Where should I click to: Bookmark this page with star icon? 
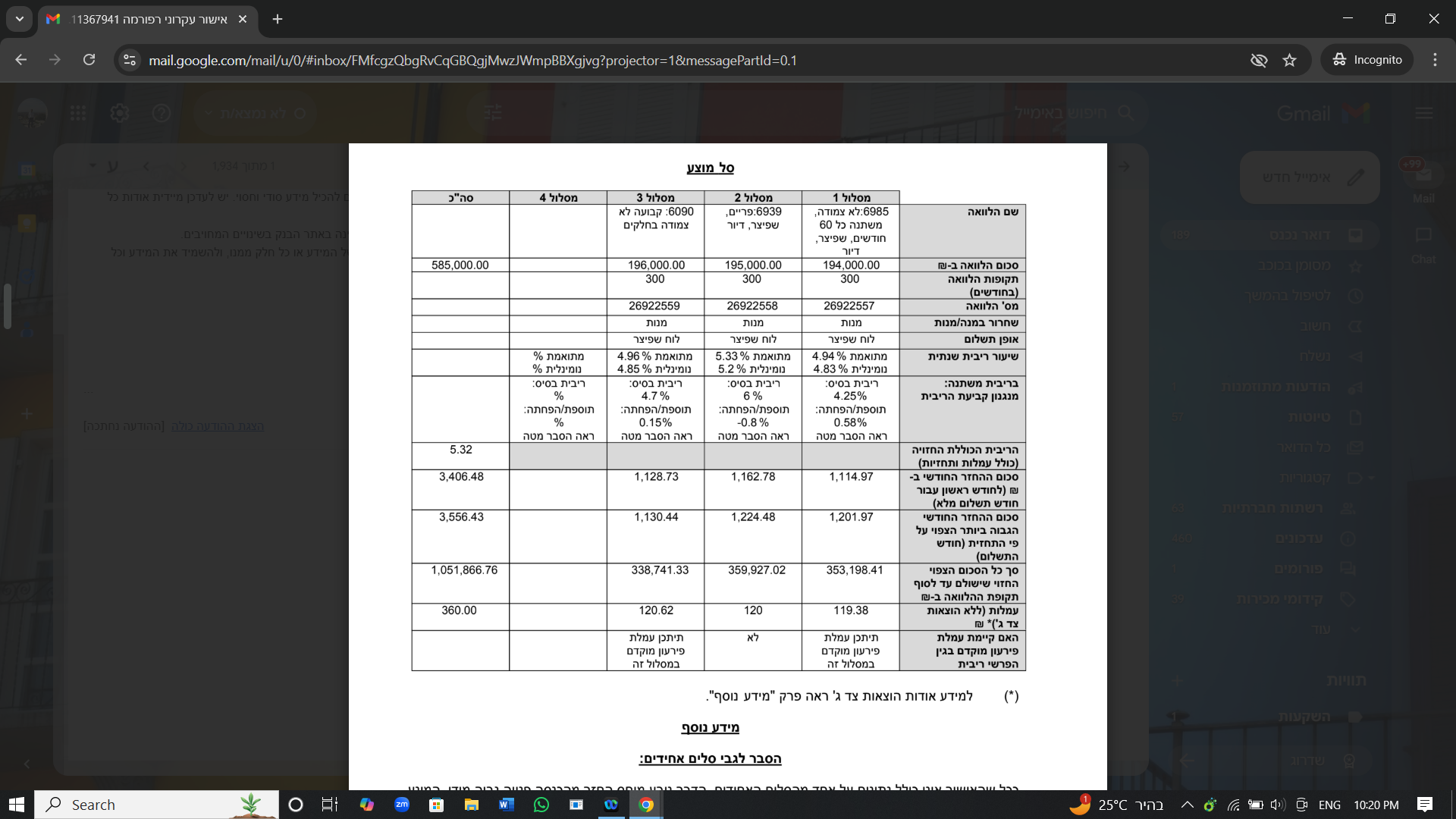(1289, 60)
